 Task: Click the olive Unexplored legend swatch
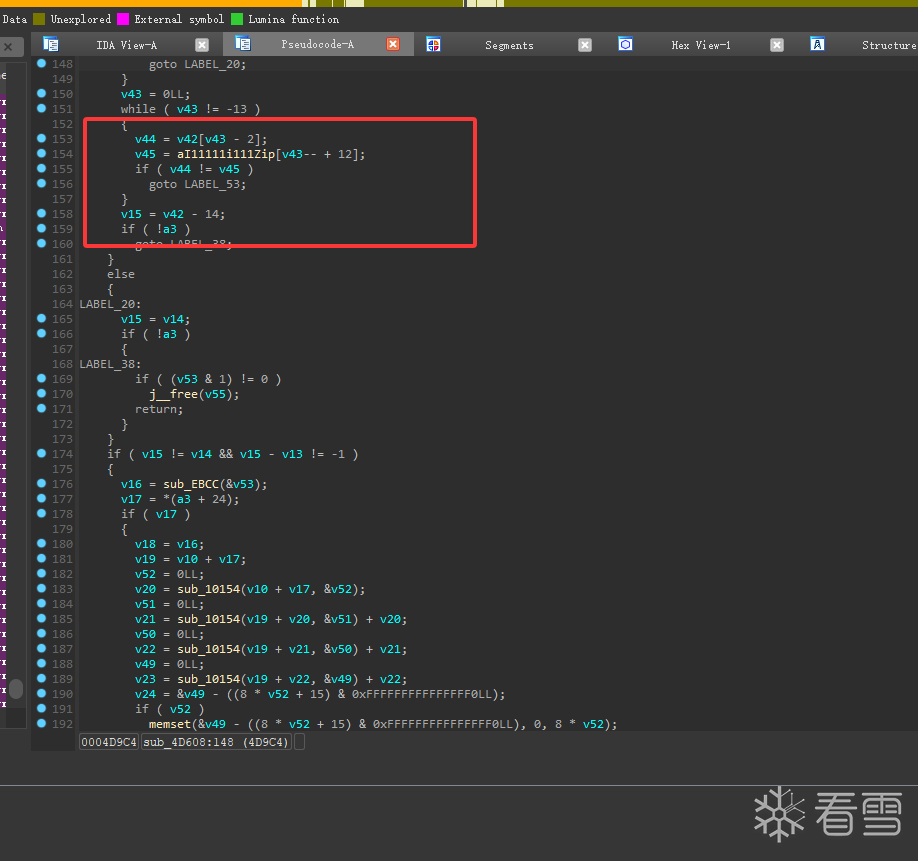pos(39,19)
